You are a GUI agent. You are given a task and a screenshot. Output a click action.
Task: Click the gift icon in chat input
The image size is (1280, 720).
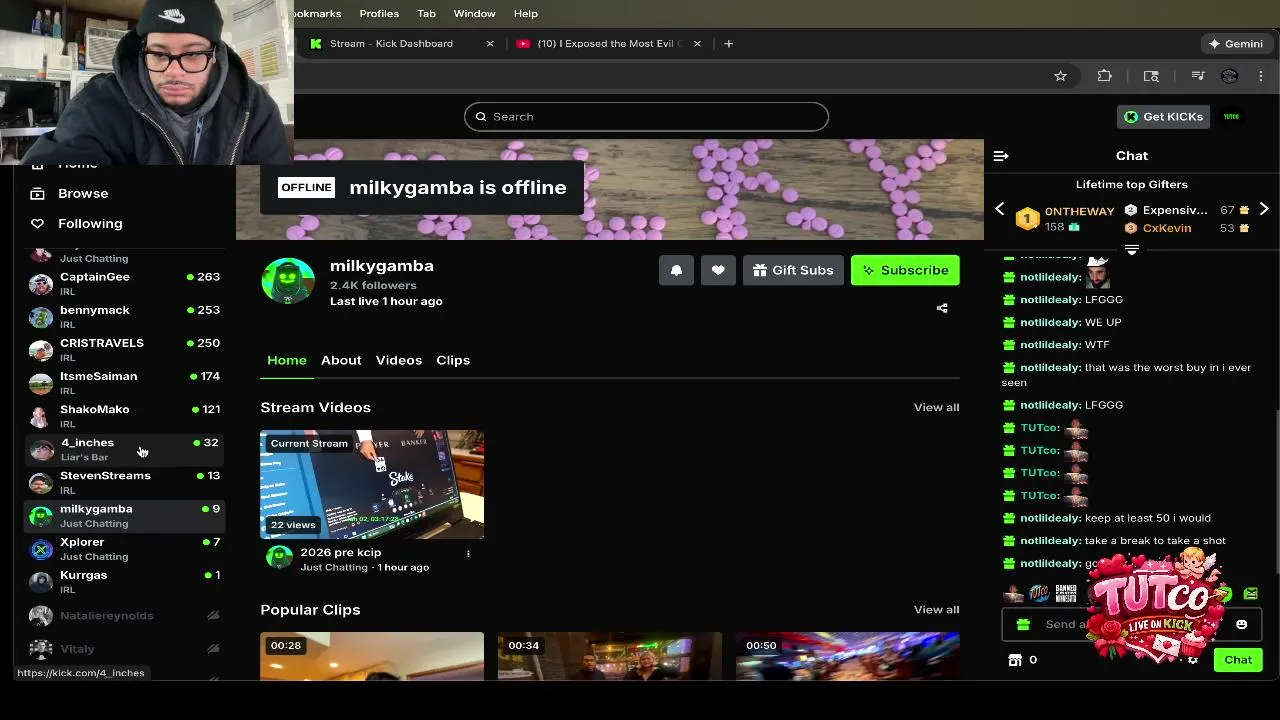(x=1023, y=625)
